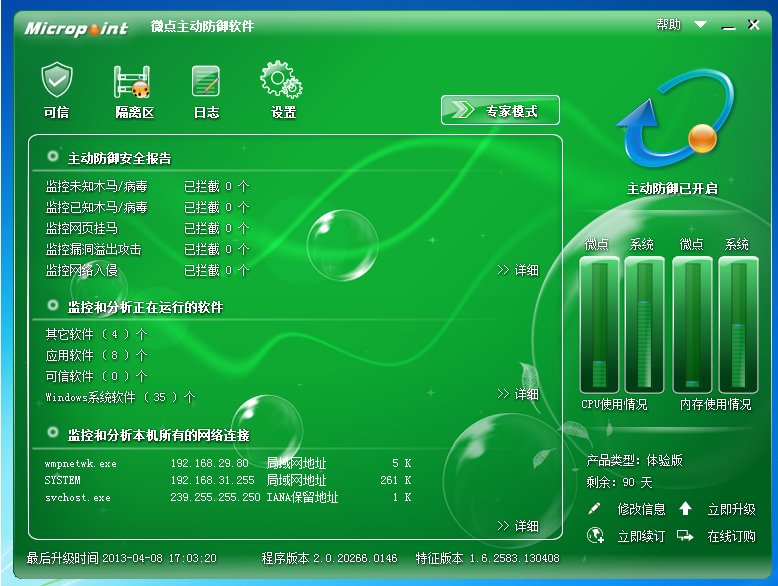This screenshot has height=586, width=778.
Task: Click the IP address 192.168.29.80
Action: point(209,463)
